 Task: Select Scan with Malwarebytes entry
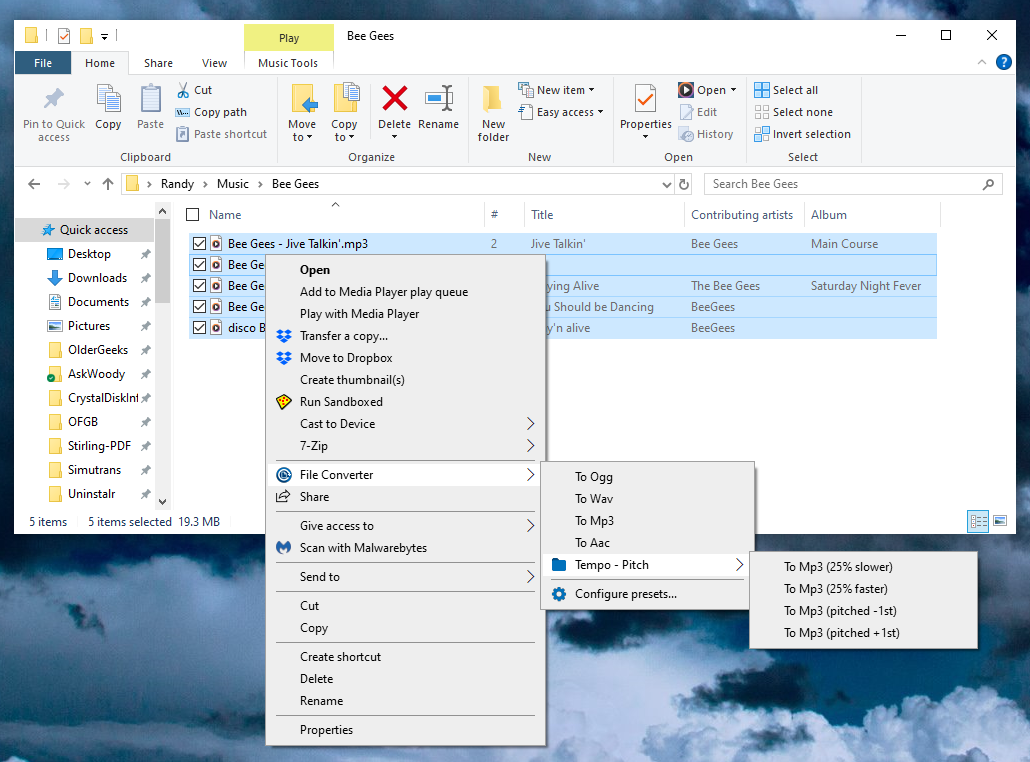coord(404,548)
